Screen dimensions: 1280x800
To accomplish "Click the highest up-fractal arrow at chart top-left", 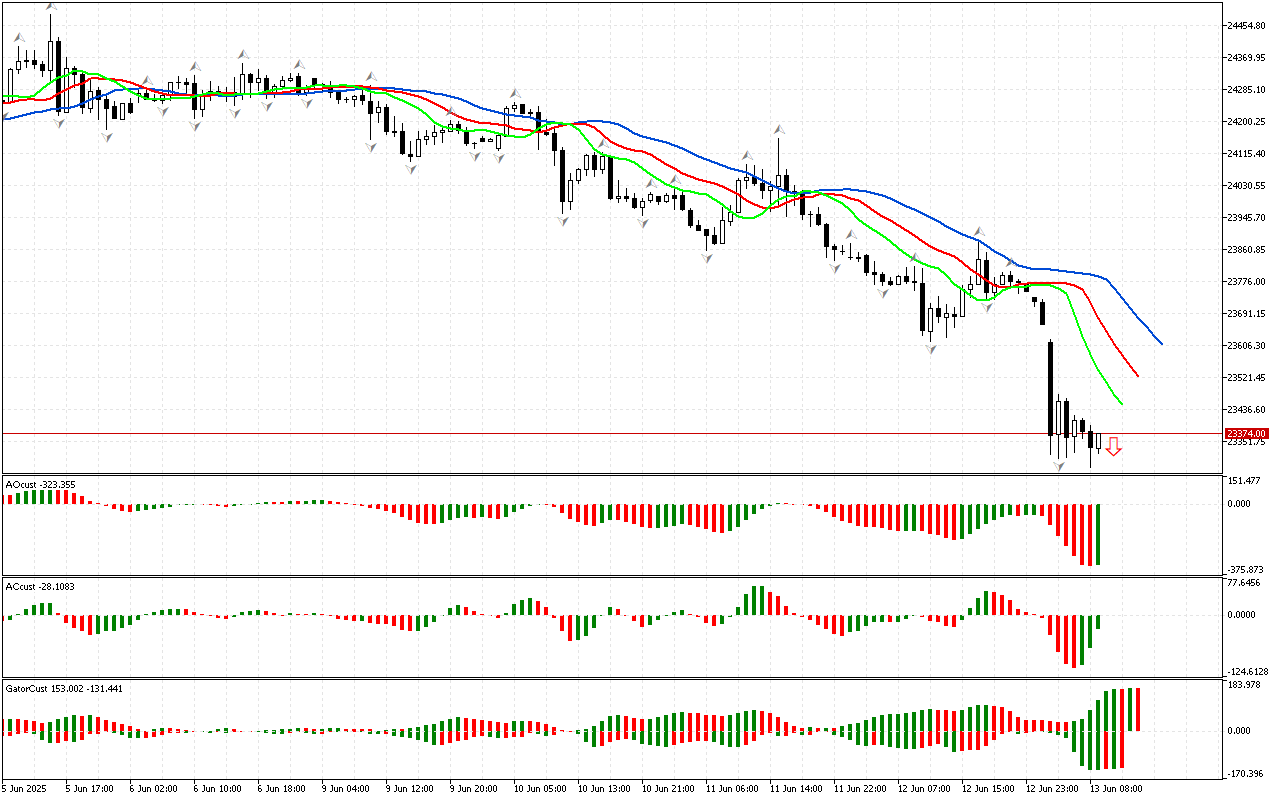I will [x=50, y=6].
